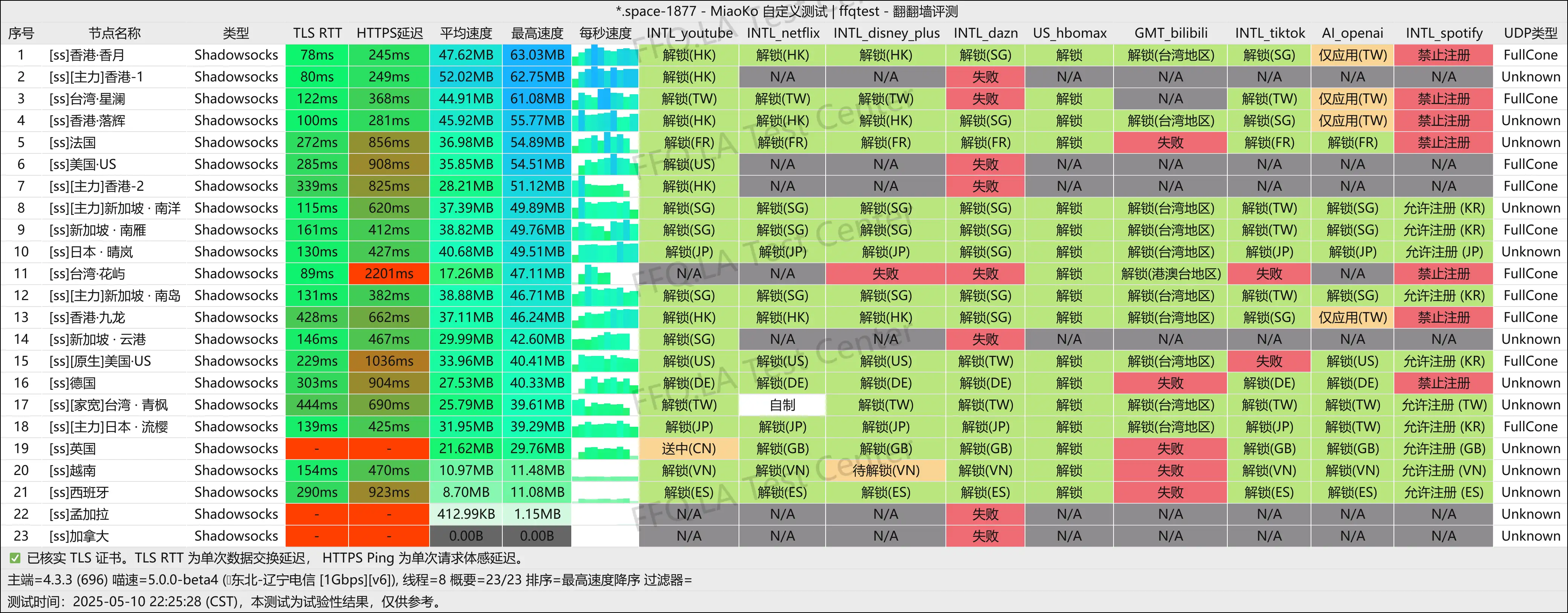This screenshot has height=613, width=1568.
Task: Click the 节点名称 column header
Action: click(x=115, y=33)
